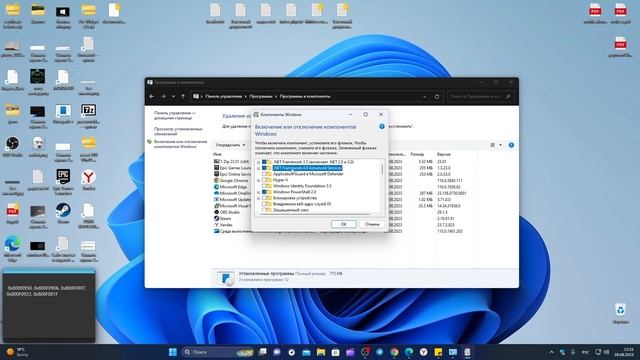Expand the Windows PowerShell 2.0 node
Viewport: 640px width, 360px height.
click(258, 192)
